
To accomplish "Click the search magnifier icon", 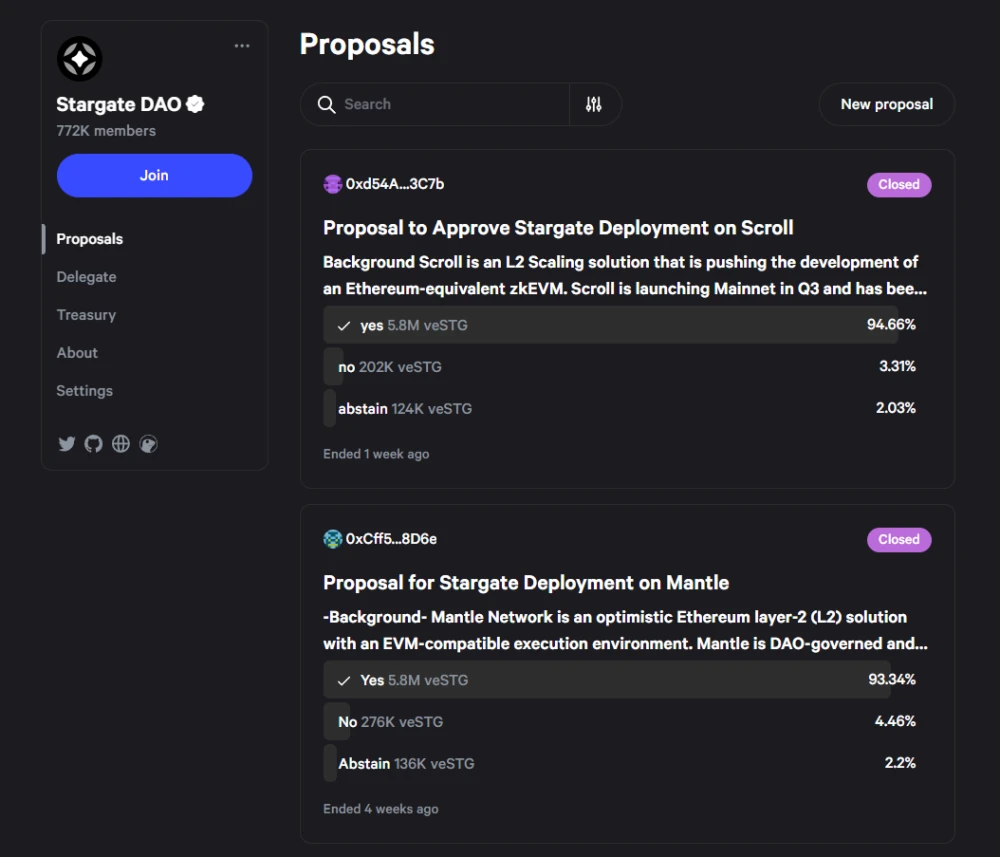I will tap(327, 105).
